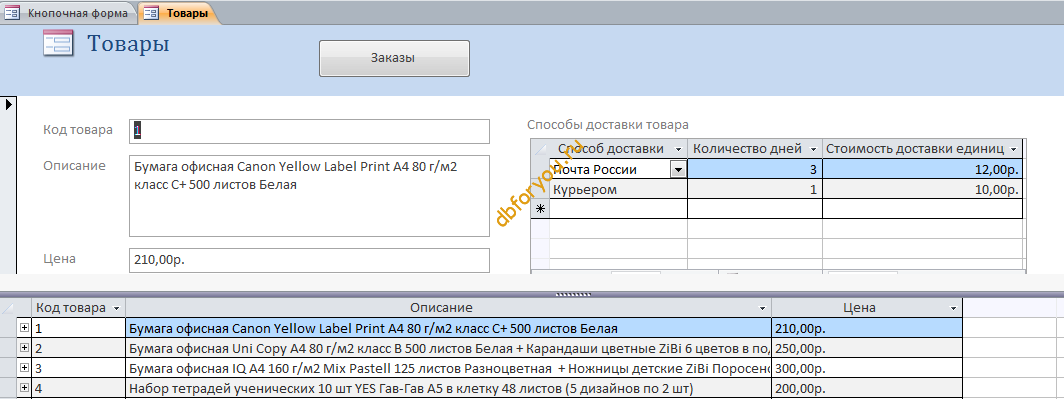Click the Описание text box
This screenshot has height=399, width=1064.
click(x=309, y=196)
